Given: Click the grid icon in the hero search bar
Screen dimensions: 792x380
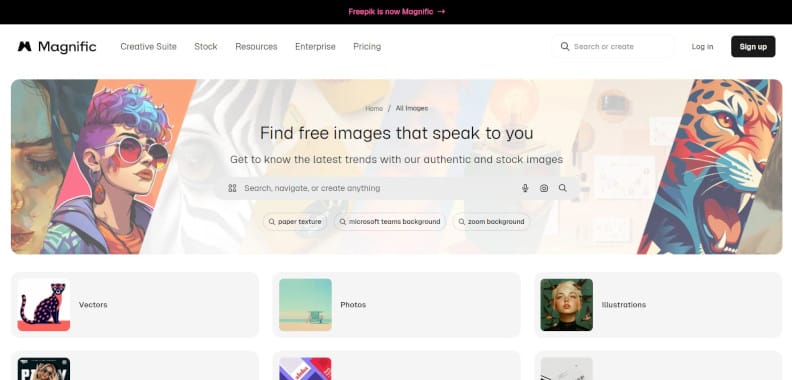Looking at the screenshot, I should click(x=232, y=188).
